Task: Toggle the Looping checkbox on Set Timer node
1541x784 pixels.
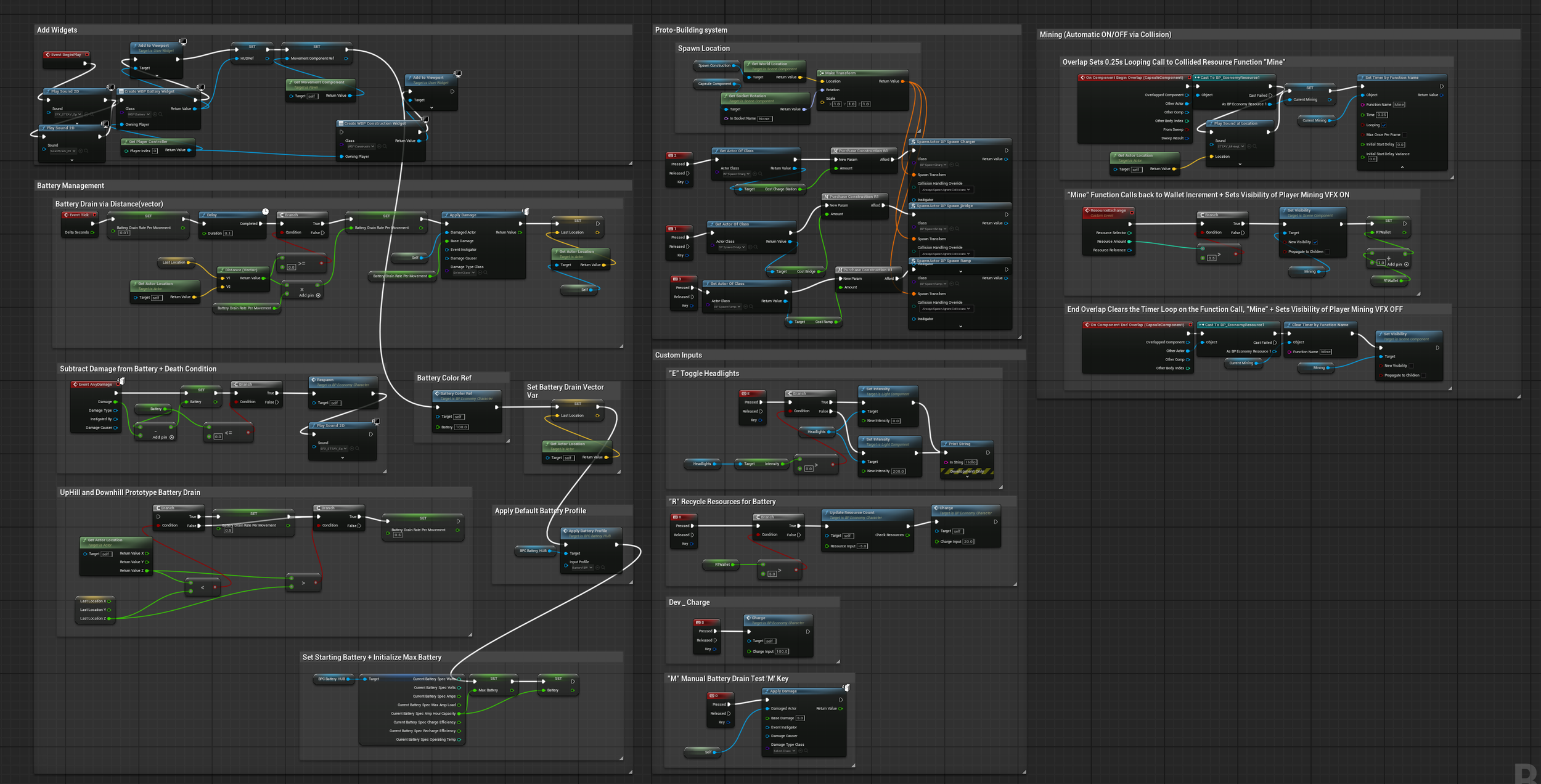Action: 1384,125
